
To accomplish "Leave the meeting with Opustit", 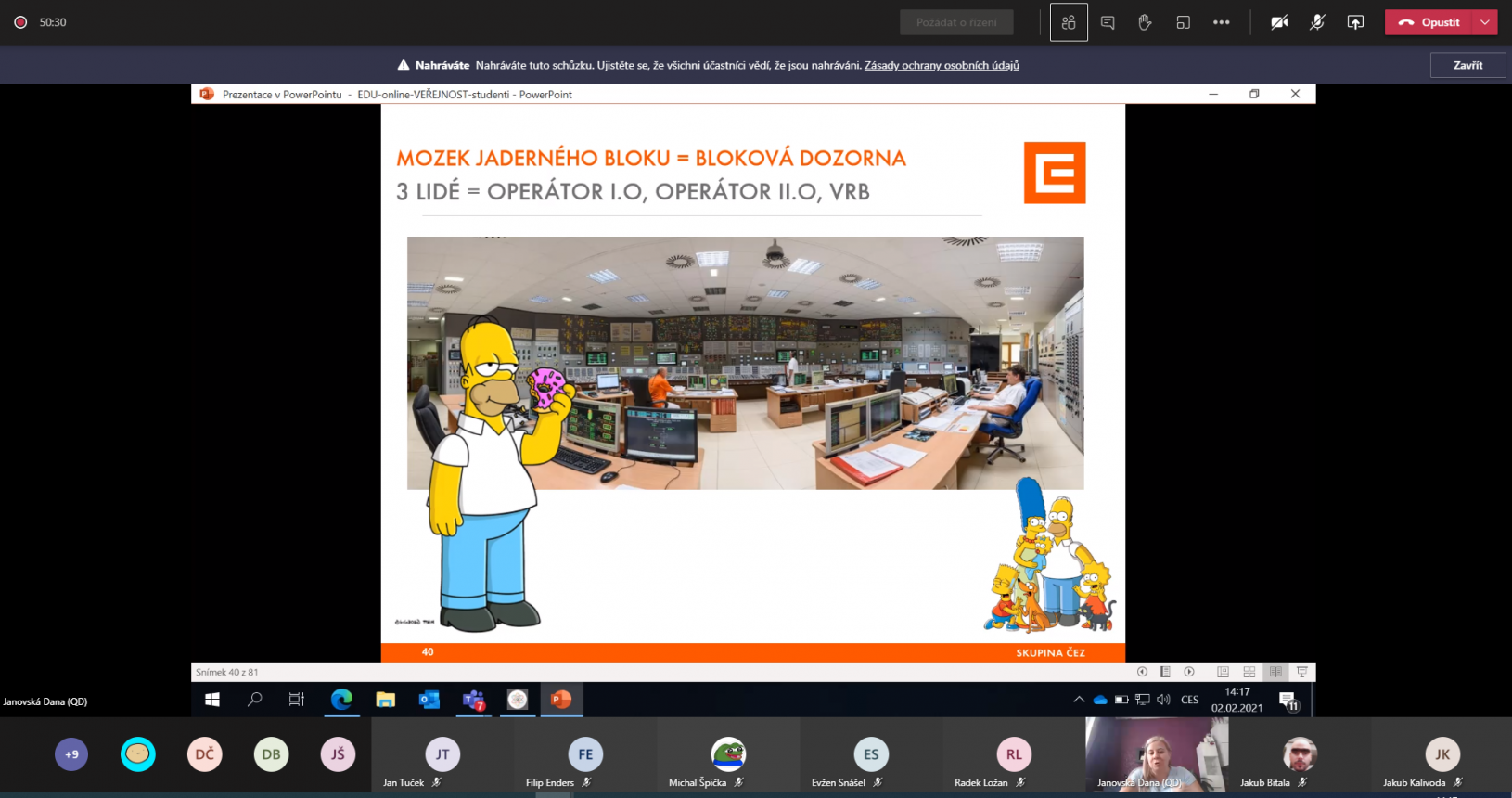I will [1429, 22].
